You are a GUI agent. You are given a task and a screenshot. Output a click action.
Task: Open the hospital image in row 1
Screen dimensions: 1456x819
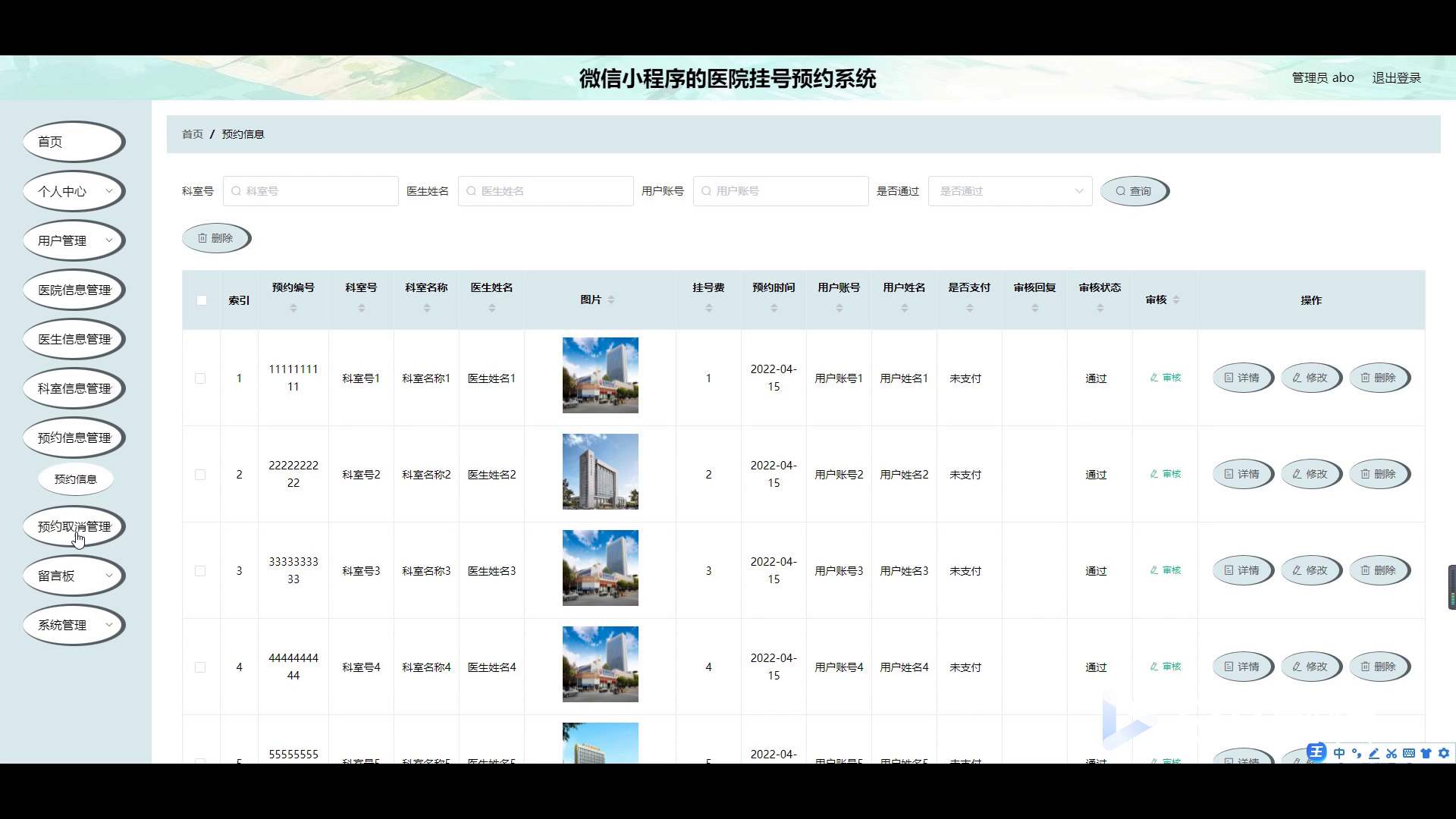[601, 375]
